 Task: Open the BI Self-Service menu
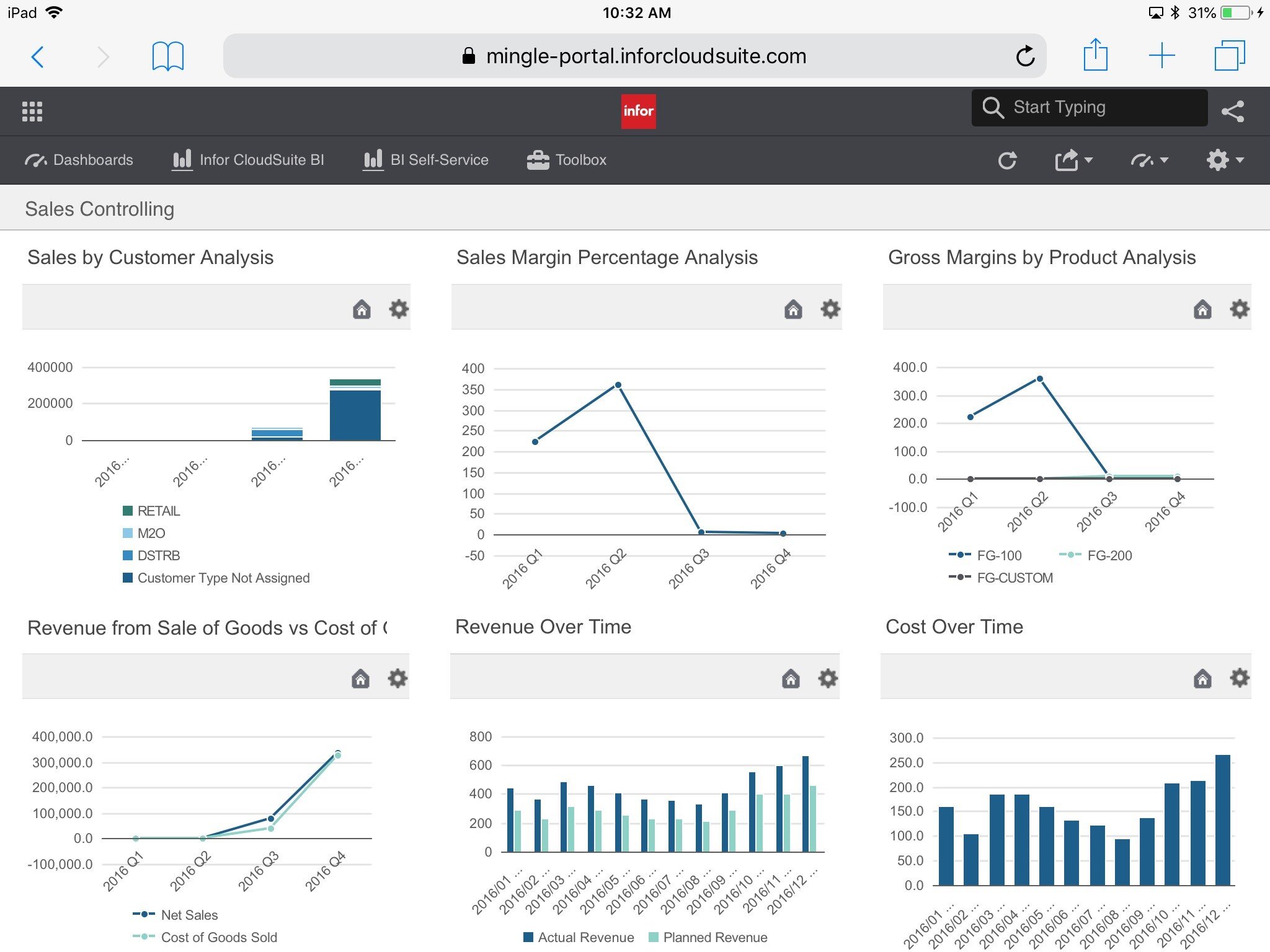coord(427,161)
